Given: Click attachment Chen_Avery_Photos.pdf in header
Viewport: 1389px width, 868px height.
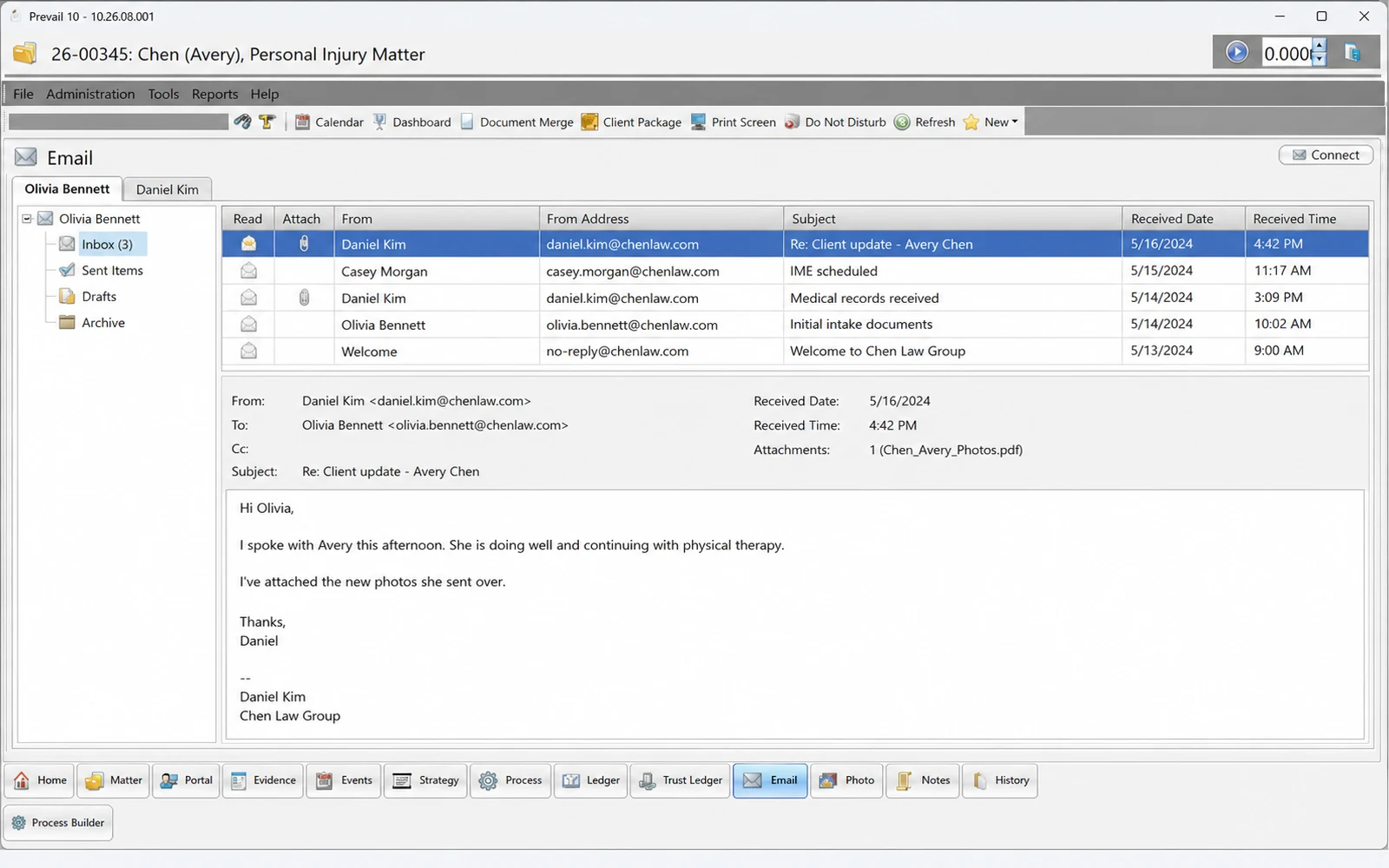Looking at the screenshot, I should [x=951, y=450].
